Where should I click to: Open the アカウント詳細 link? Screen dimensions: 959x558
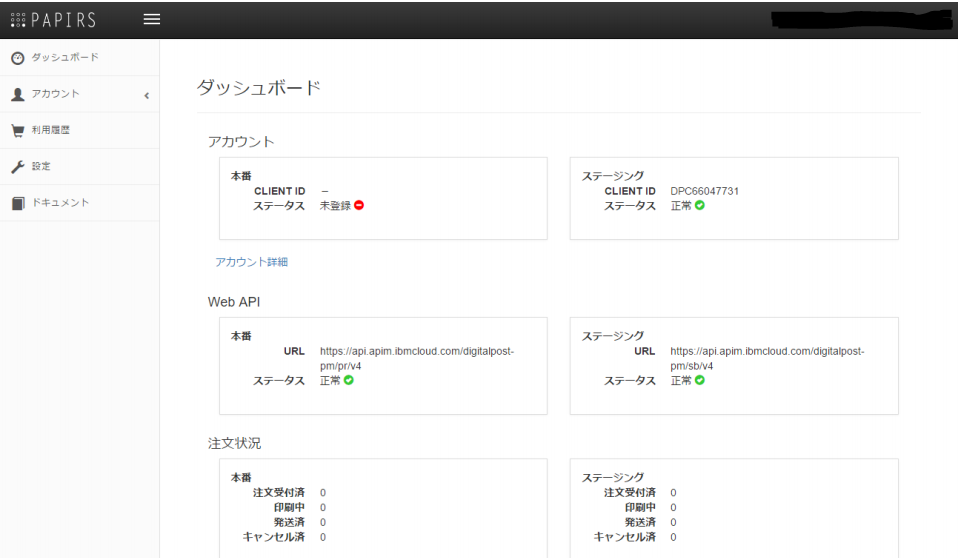[x=251, y=262]
